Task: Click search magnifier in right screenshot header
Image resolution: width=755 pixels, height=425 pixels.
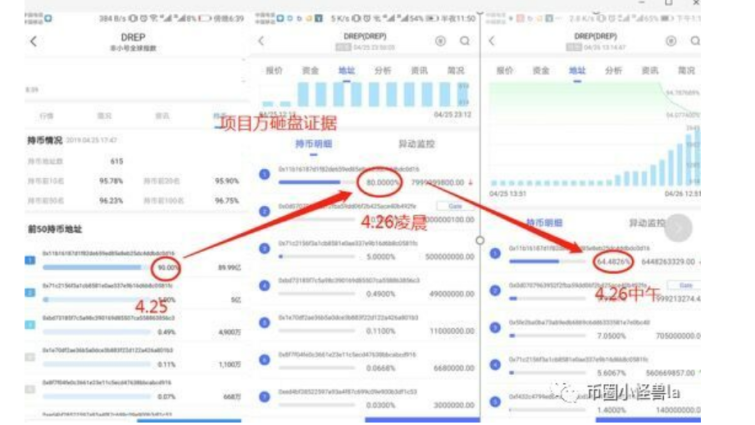Action: (x=695, y=41)
